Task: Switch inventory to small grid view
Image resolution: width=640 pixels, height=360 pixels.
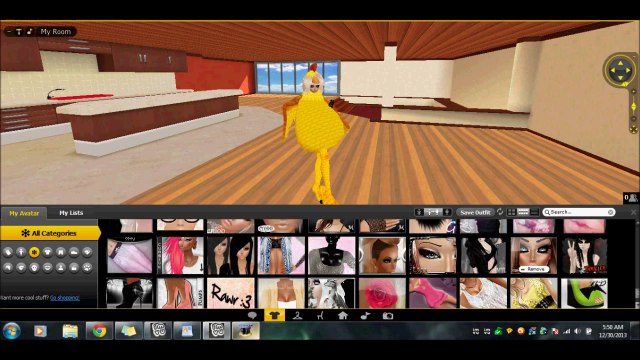Action: pyautogui.click(x=523, y=212)
